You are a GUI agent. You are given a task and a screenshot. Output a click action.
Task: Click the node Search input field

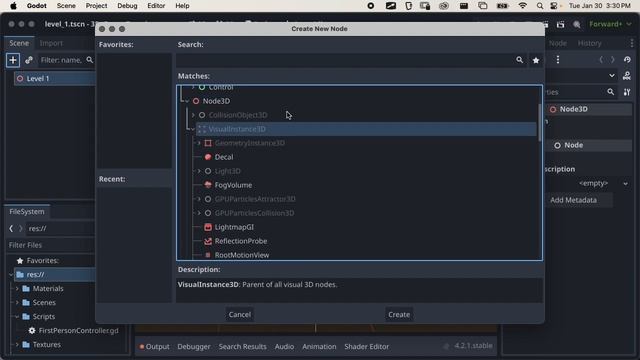(345, 60)
